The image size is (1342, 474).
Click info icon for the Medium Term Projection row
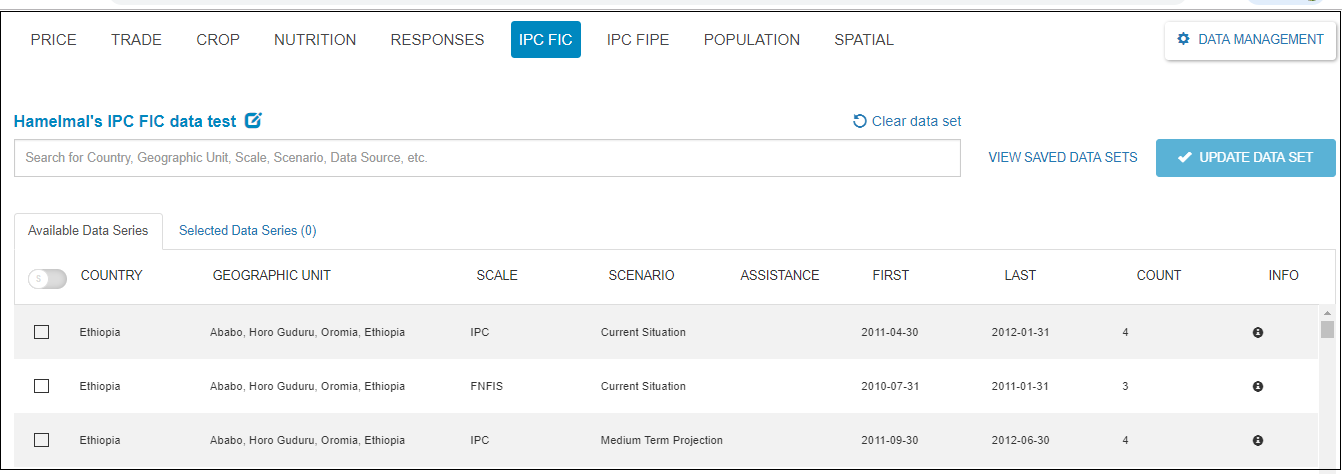click(1258, 440)
